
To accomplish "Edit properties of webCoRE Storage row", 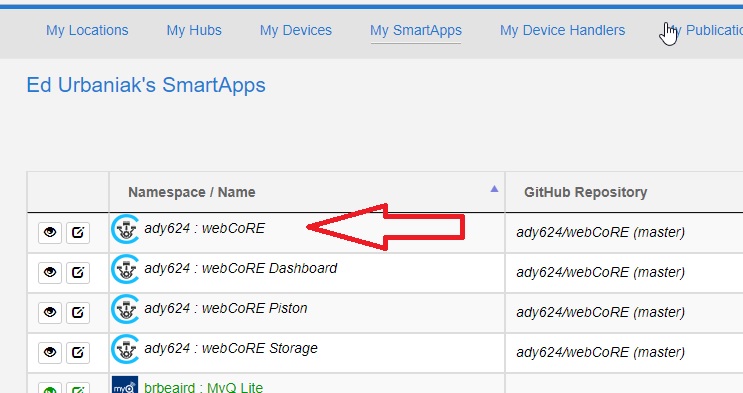I will (78, 352).
